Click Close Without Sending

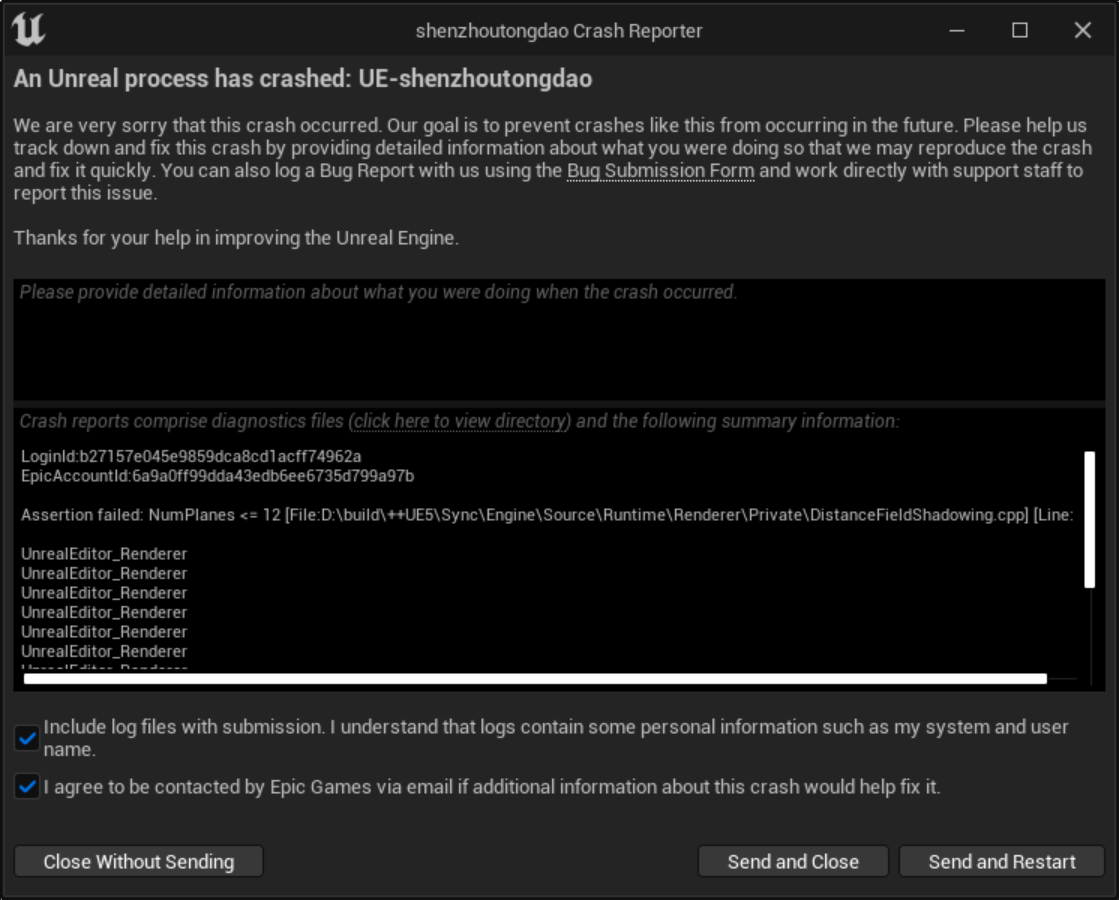tap(138, 861)
